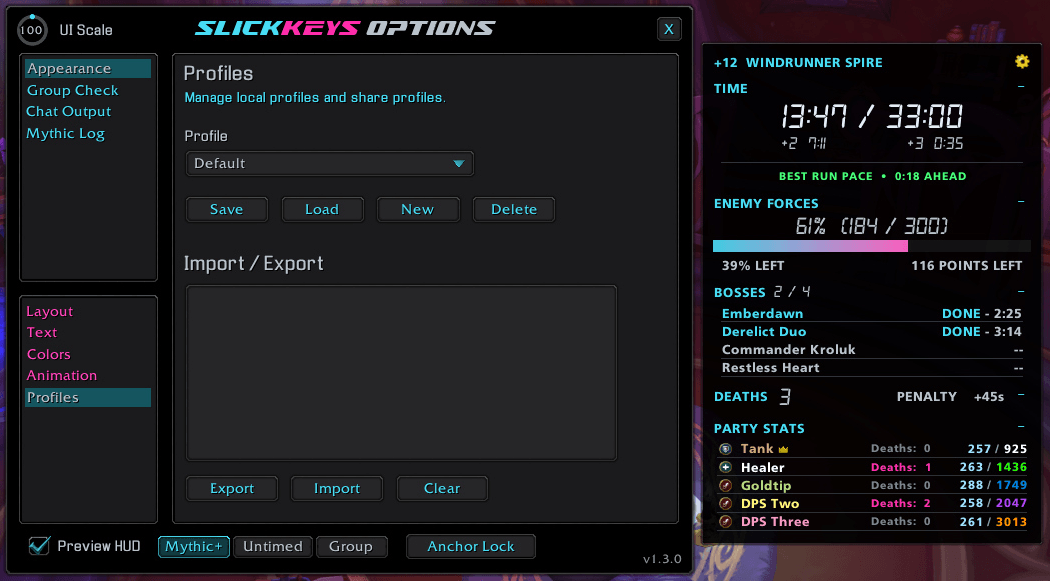Viewport: 1050px width, 581px height.
Task: Open the Profile dropdown showing Default
Action: (x=329, y=163)
